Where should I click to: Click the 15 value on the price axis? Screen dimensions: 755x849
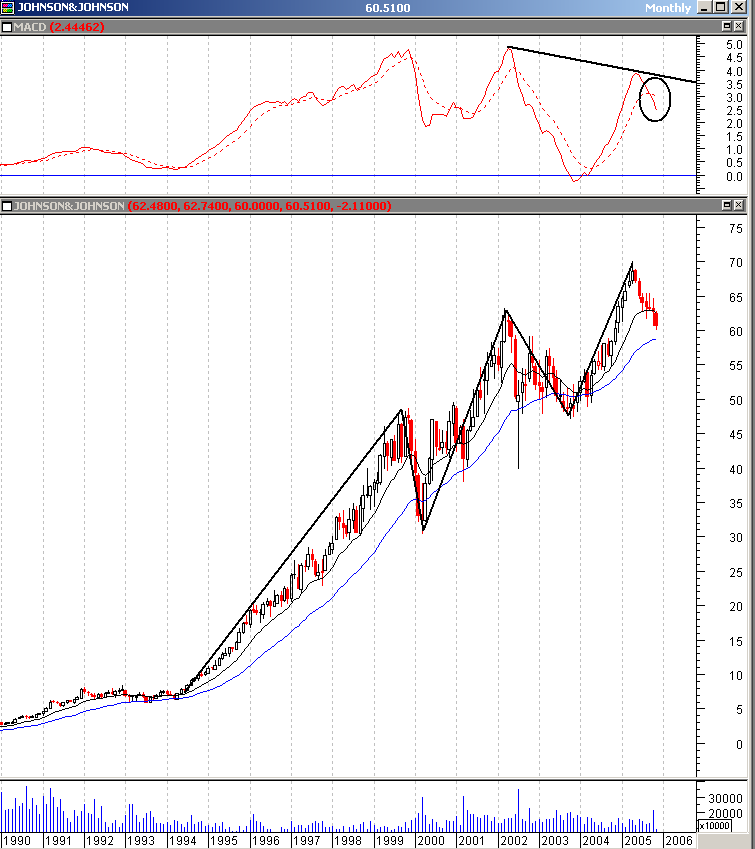point(736,642)
